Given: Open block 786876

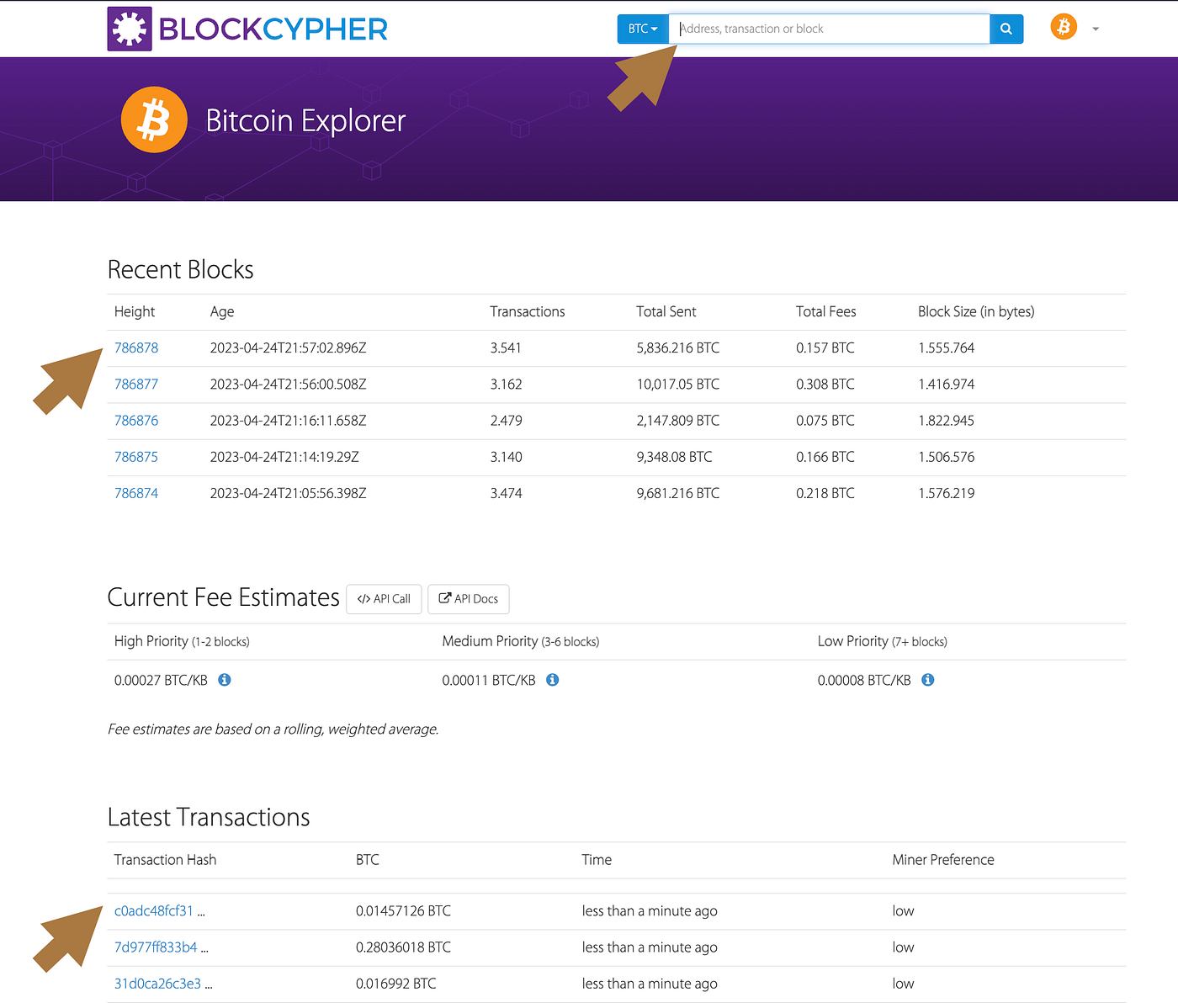Looking at the screenshot, I should point(136,421).
